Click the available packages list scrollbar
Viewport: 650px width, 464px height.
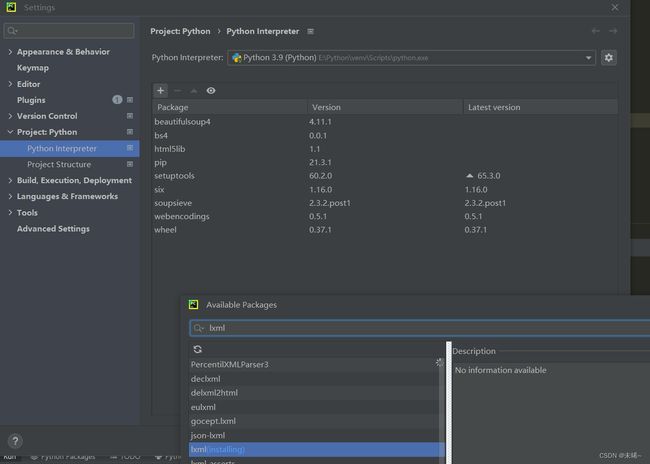tap(442, 411)
